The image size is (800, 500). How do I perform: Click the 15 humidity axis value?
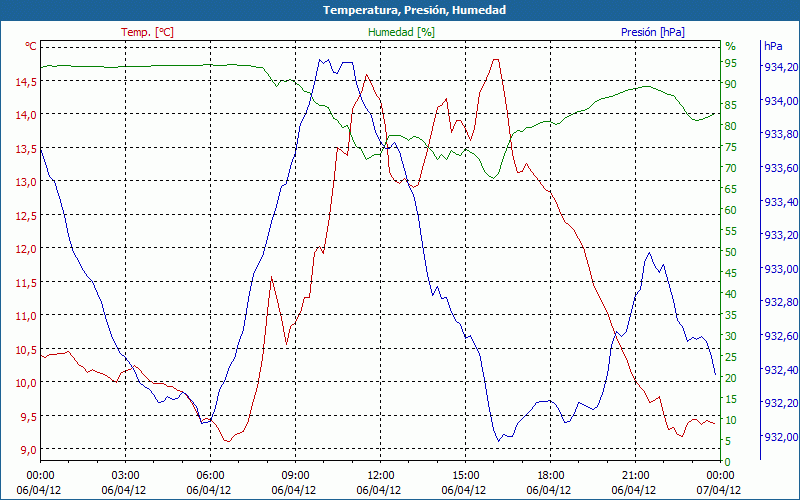(x=731, y=399)
